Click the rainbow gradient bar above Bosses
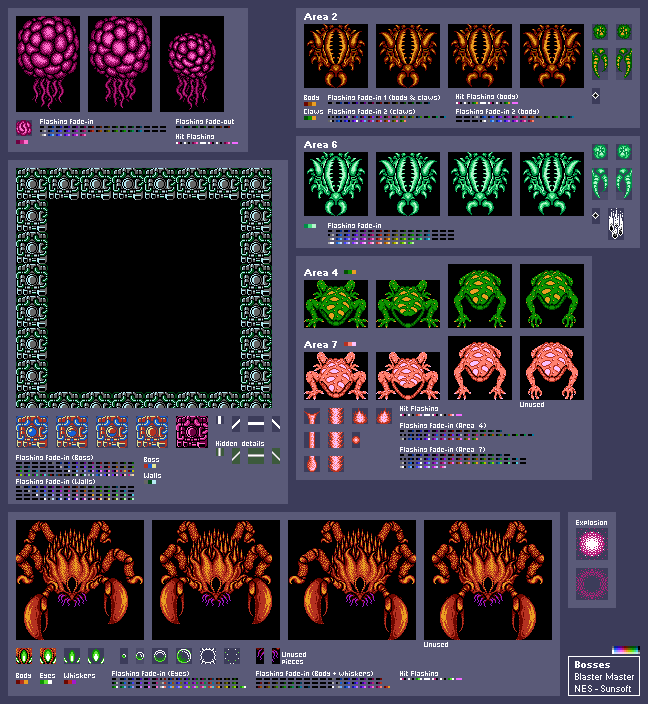 [625, 650]
